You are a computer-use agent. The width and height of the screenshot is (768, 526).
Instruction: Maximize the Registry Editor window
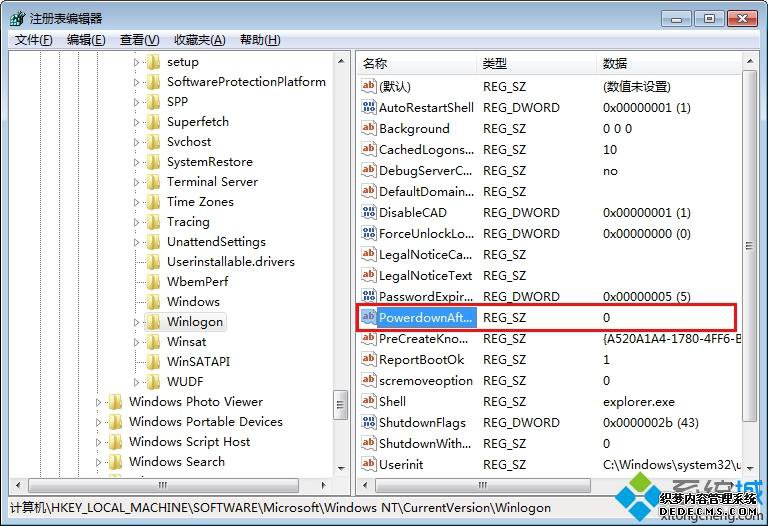pyautogui.click(x=709, y=19)
